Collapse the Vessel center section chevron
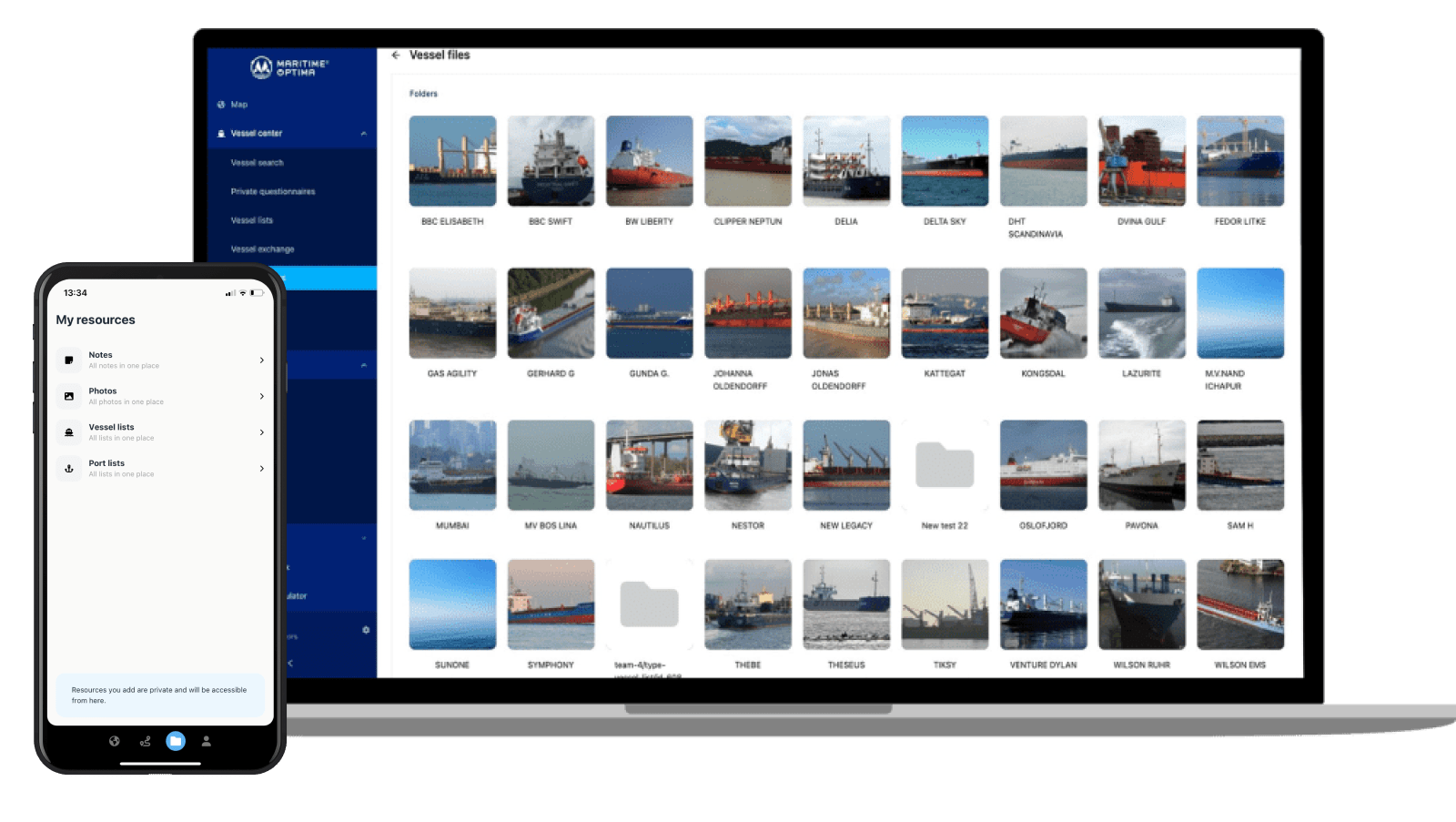Image resolution: width=1456 pixels, height=822 pixels. coord(363,133)
